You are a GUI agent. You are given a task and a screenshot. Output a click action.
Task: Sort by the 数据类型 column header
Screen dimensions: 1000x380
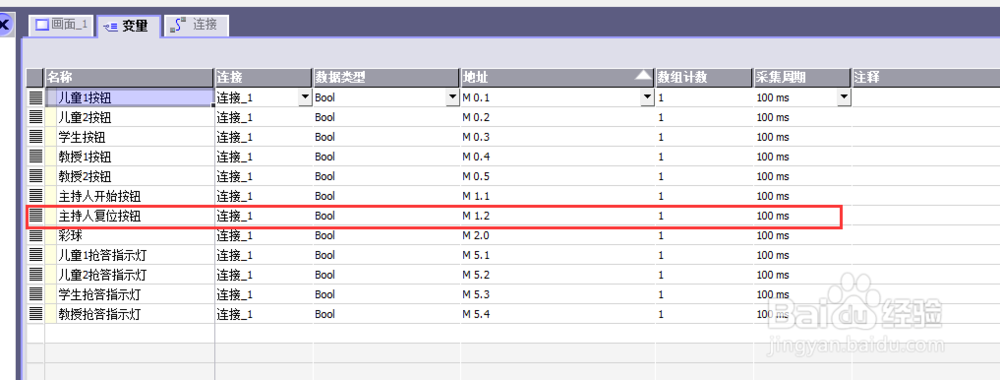(x=386, y=78)
